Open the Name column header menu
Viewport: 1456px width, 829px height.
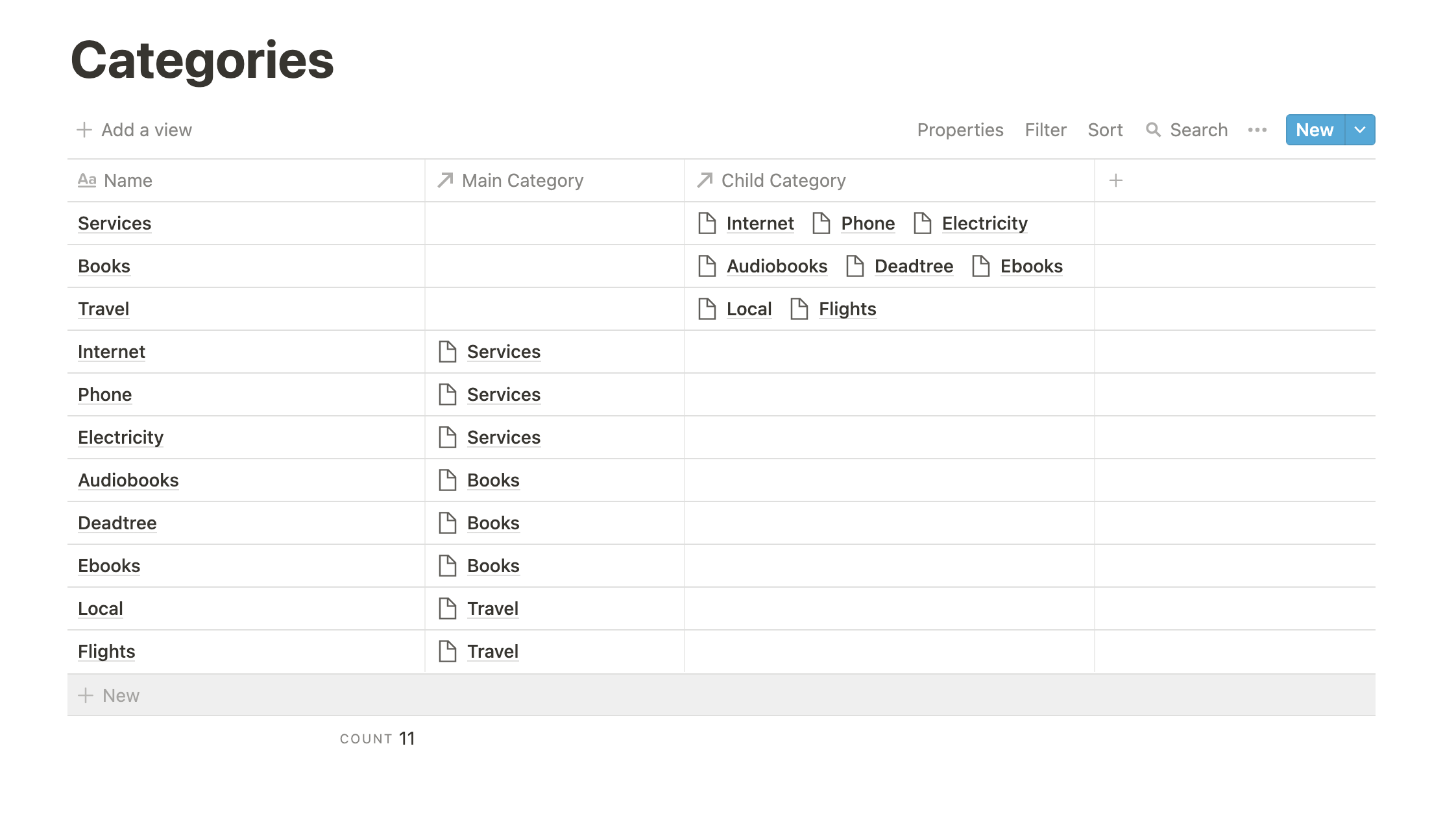tap(246, 180)
